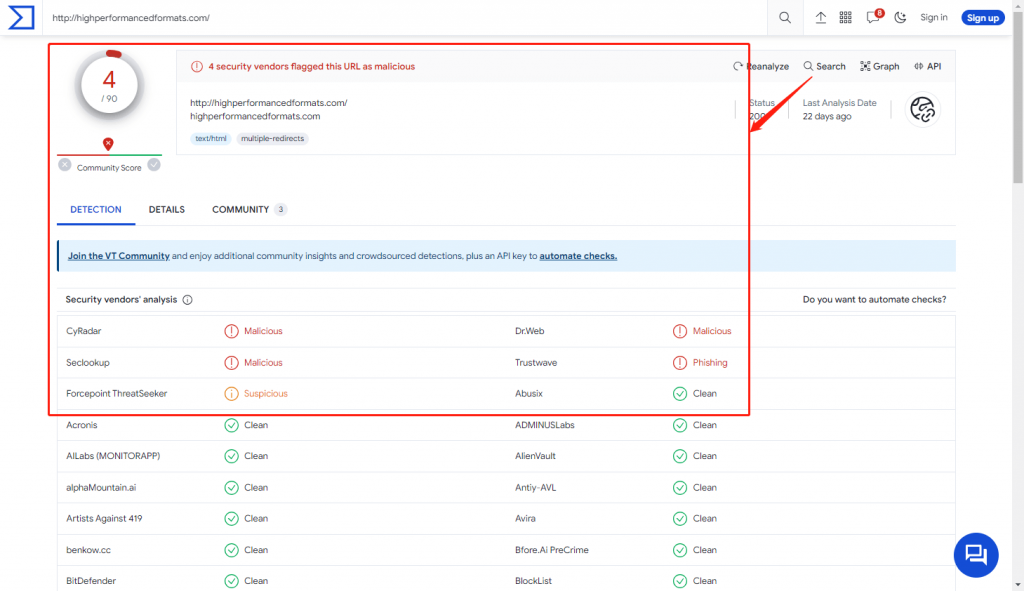Click the 4 security vendors flagged warning text
The height and width of the screenshot is (591, 1024).
[312, 67]
